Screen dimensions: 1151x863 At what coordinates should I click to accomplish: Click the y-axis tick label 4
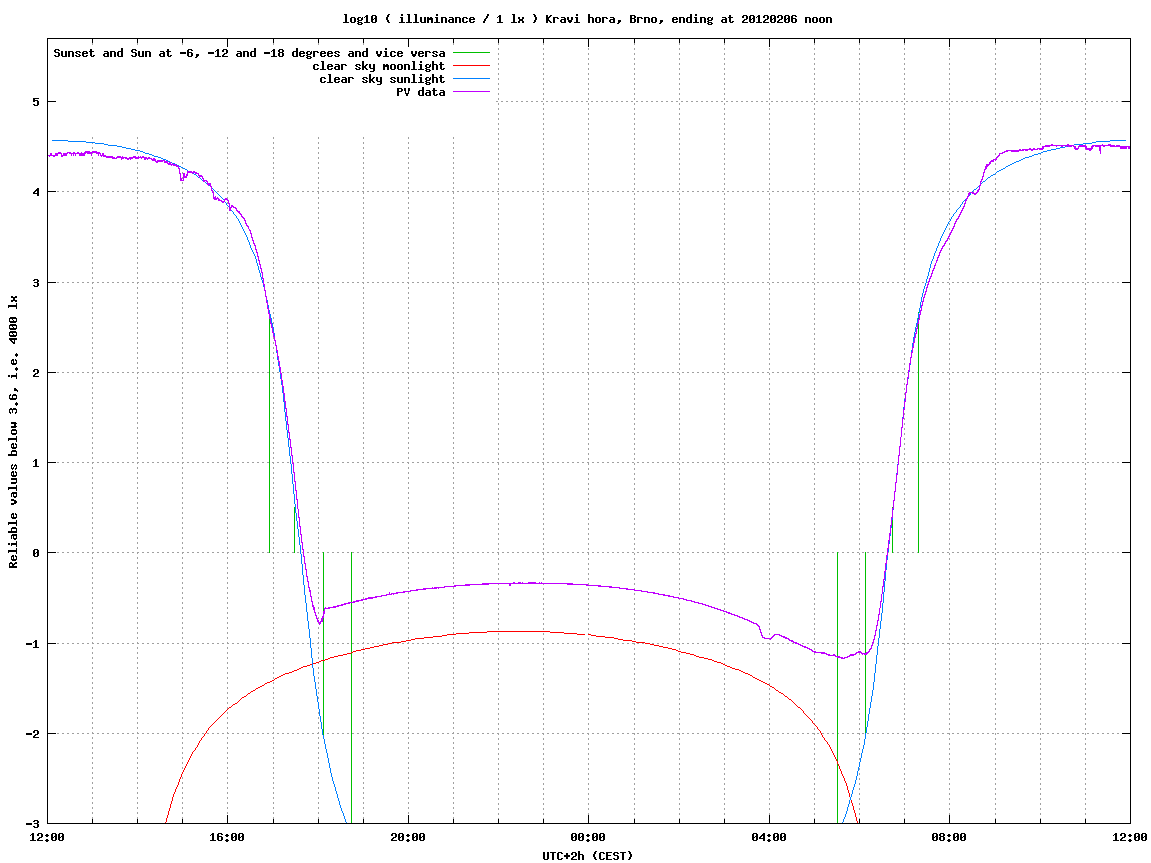click(x=35, y=192)
